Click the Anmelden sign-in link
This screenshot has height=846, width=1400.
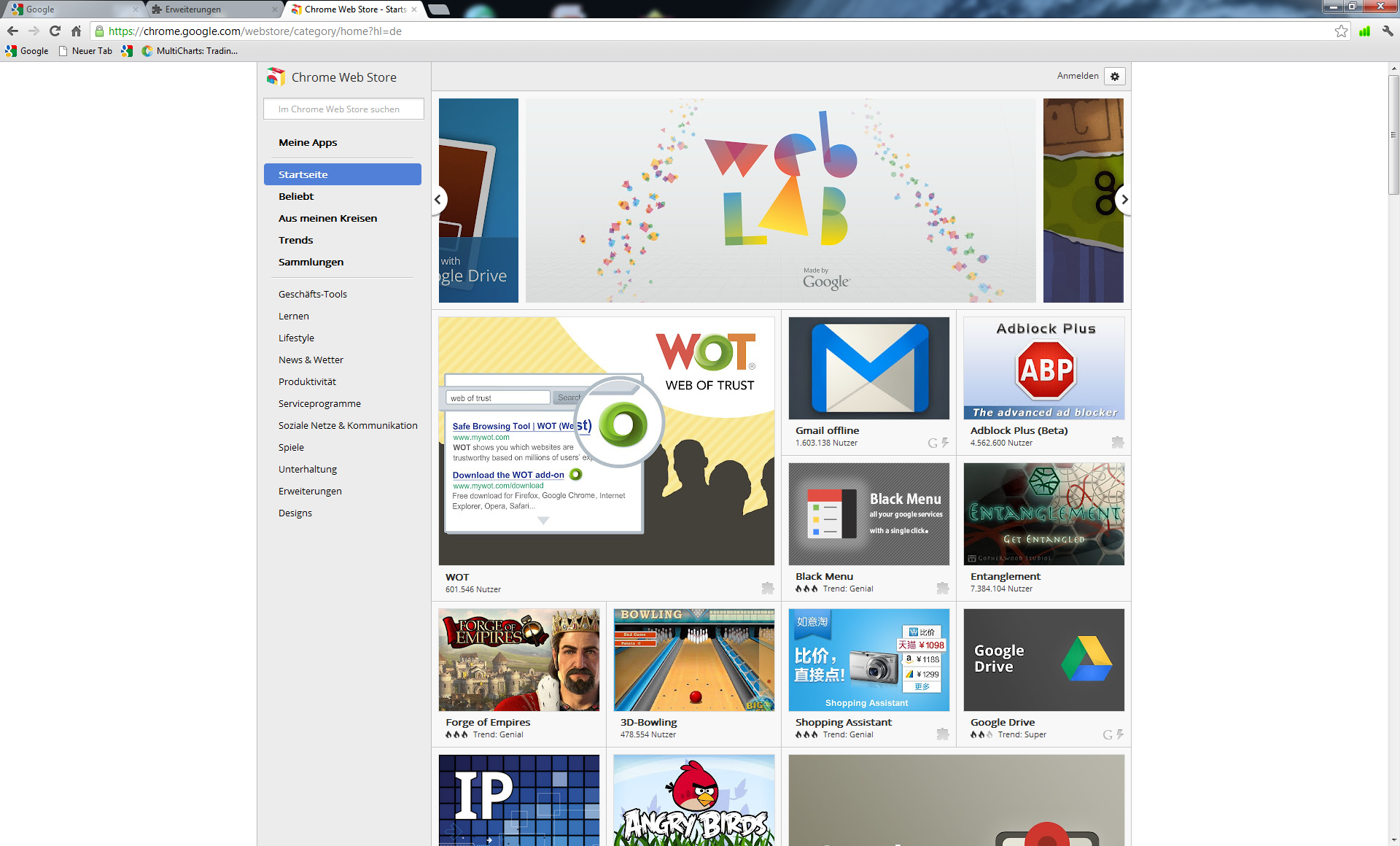[x=1078, y=76]
